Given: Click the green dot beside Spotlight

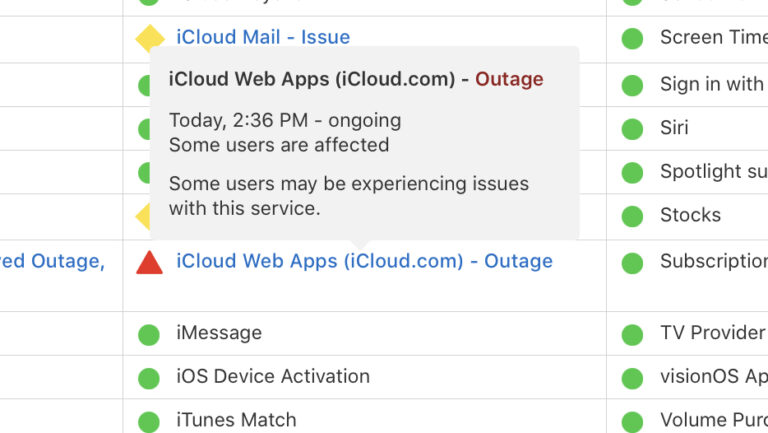Looking at the screenshot, I should point(632,172).
